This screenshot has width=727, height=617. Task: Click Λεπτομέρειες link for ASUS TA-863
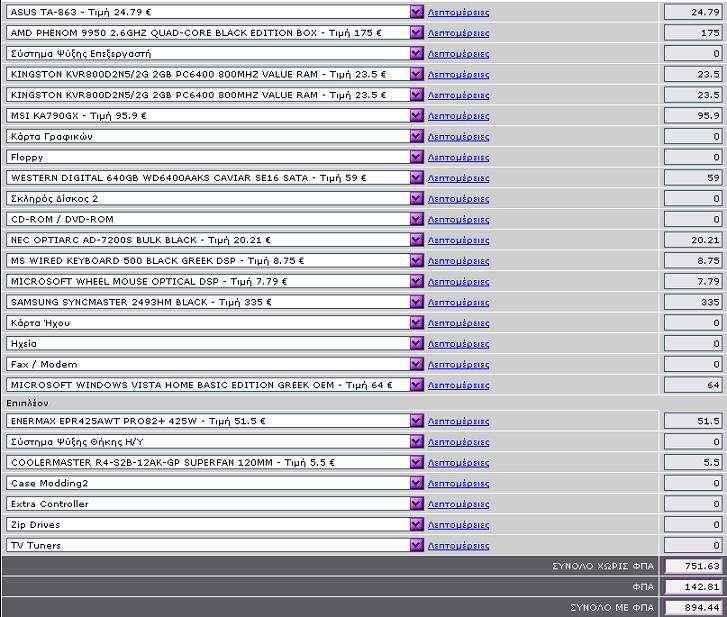(x=458, y=13)
